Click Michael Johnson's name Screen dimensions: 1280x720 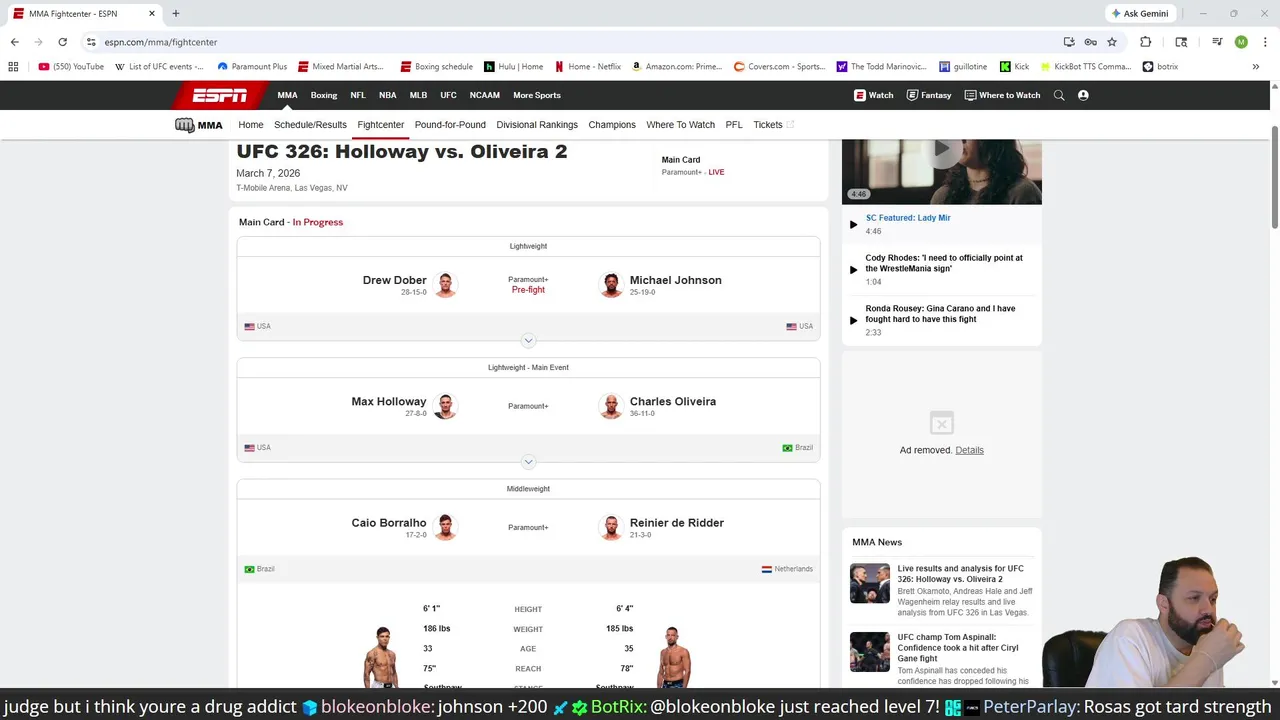click(x=675, y=280)
